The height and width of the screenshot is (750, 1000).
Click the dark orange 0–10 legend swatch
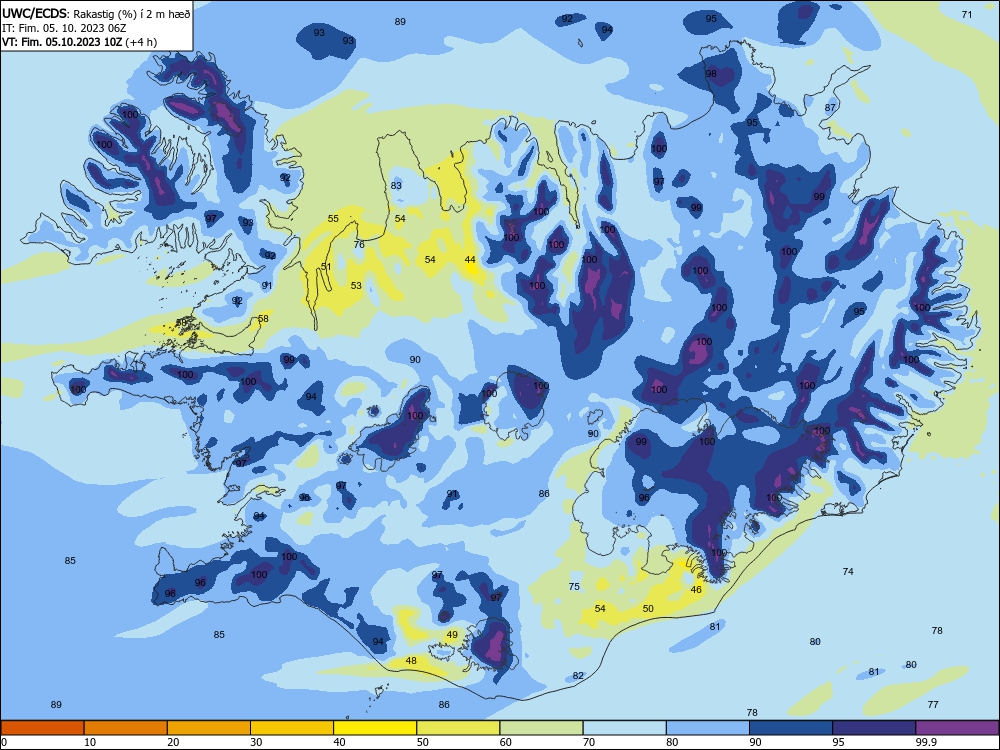click(x=42, y=728)
